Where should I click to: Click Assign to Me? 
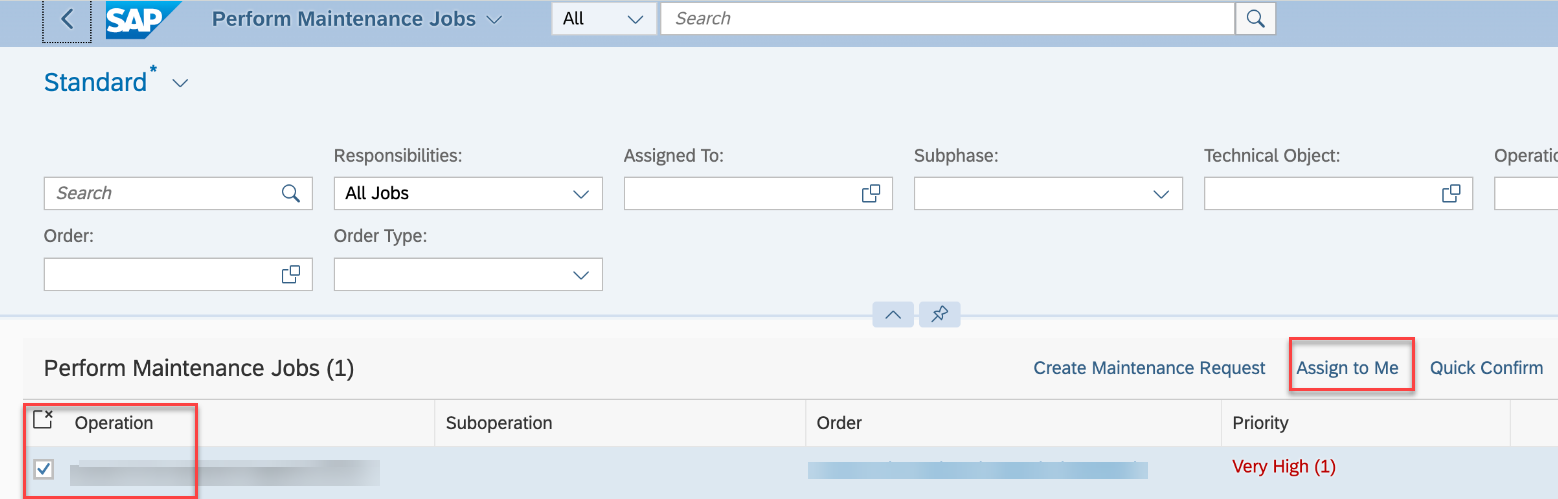click(1347, 368)
